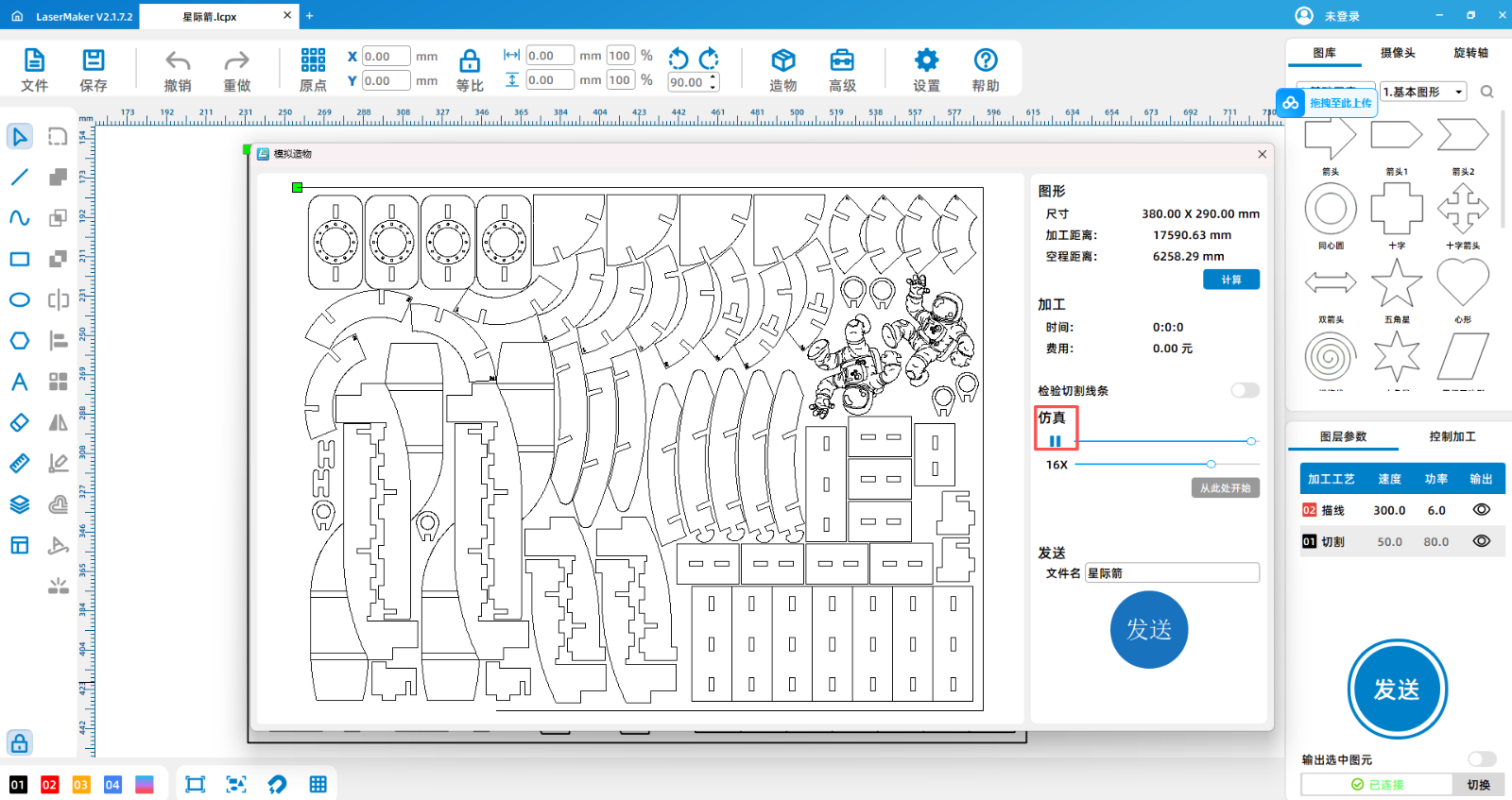Click the rotation angle stepper arrows
The height and width of the screenshot is (800, 1512).
713,82
